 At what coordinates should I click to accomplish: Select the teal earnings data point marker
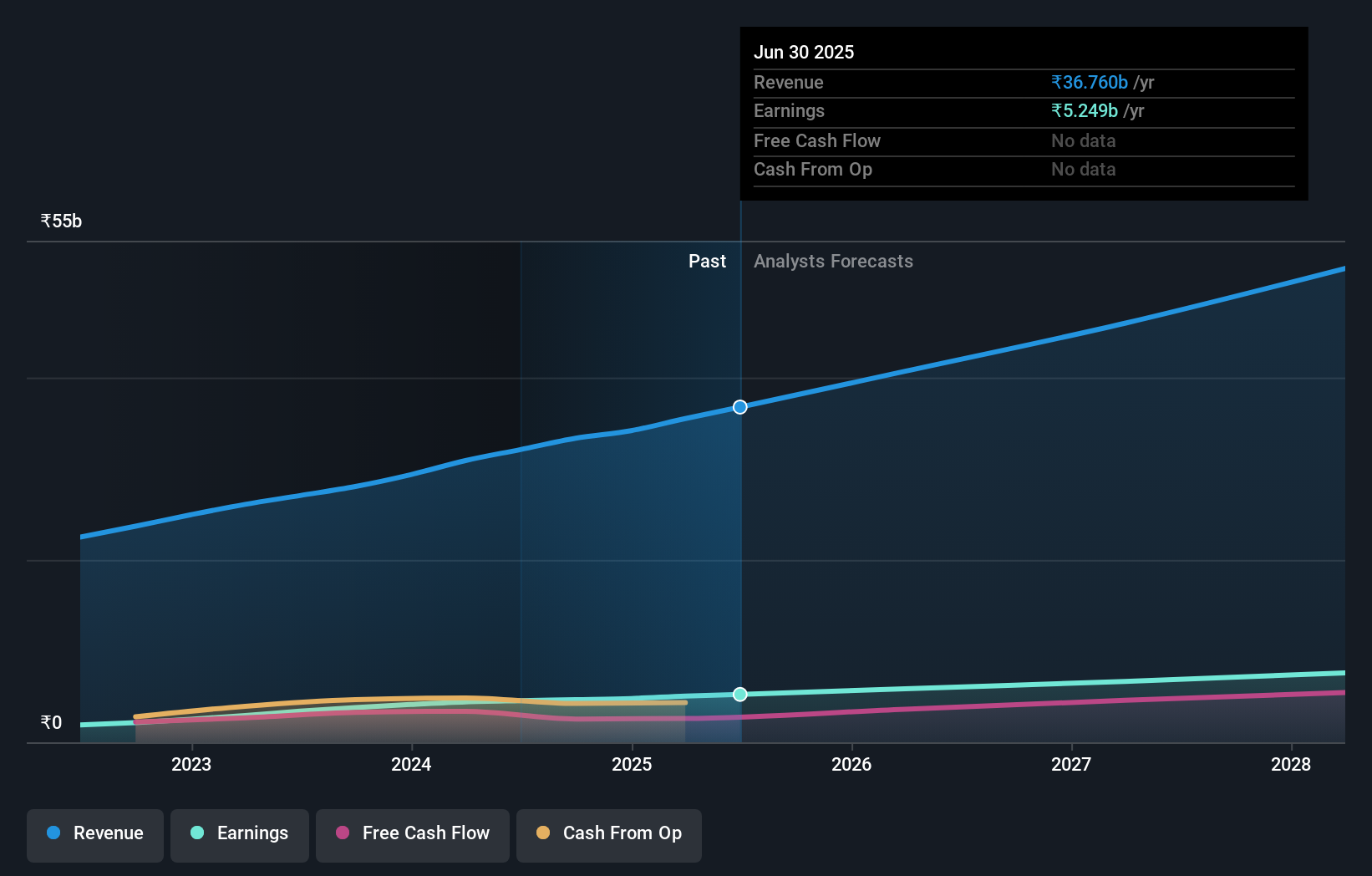click(739, 694)
